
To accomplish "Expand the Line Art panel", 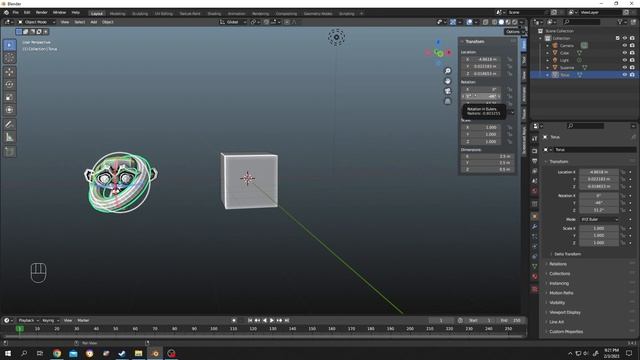I will 556,322.
